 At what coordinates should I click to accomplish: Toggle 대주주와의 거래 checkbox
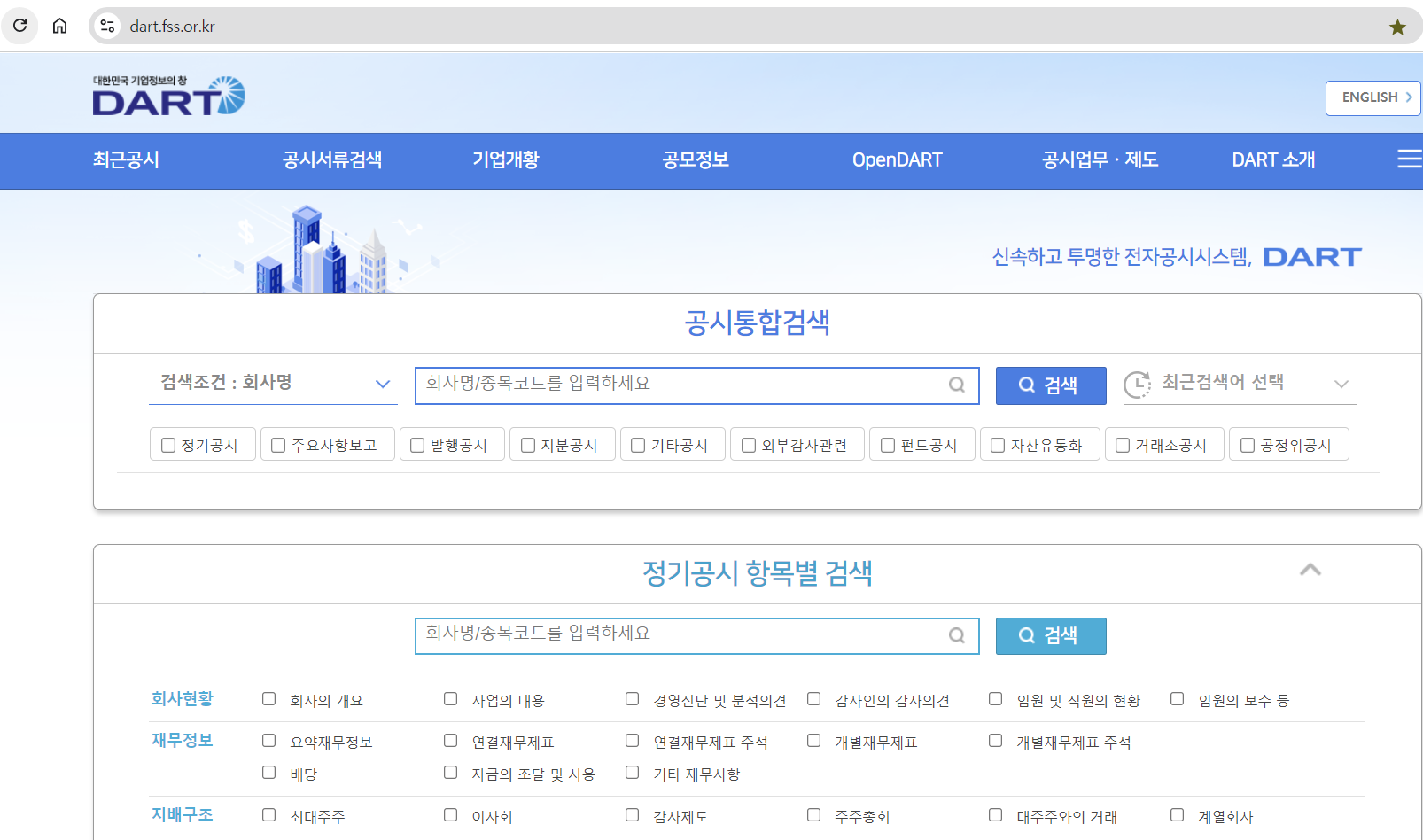pos(996,815)
